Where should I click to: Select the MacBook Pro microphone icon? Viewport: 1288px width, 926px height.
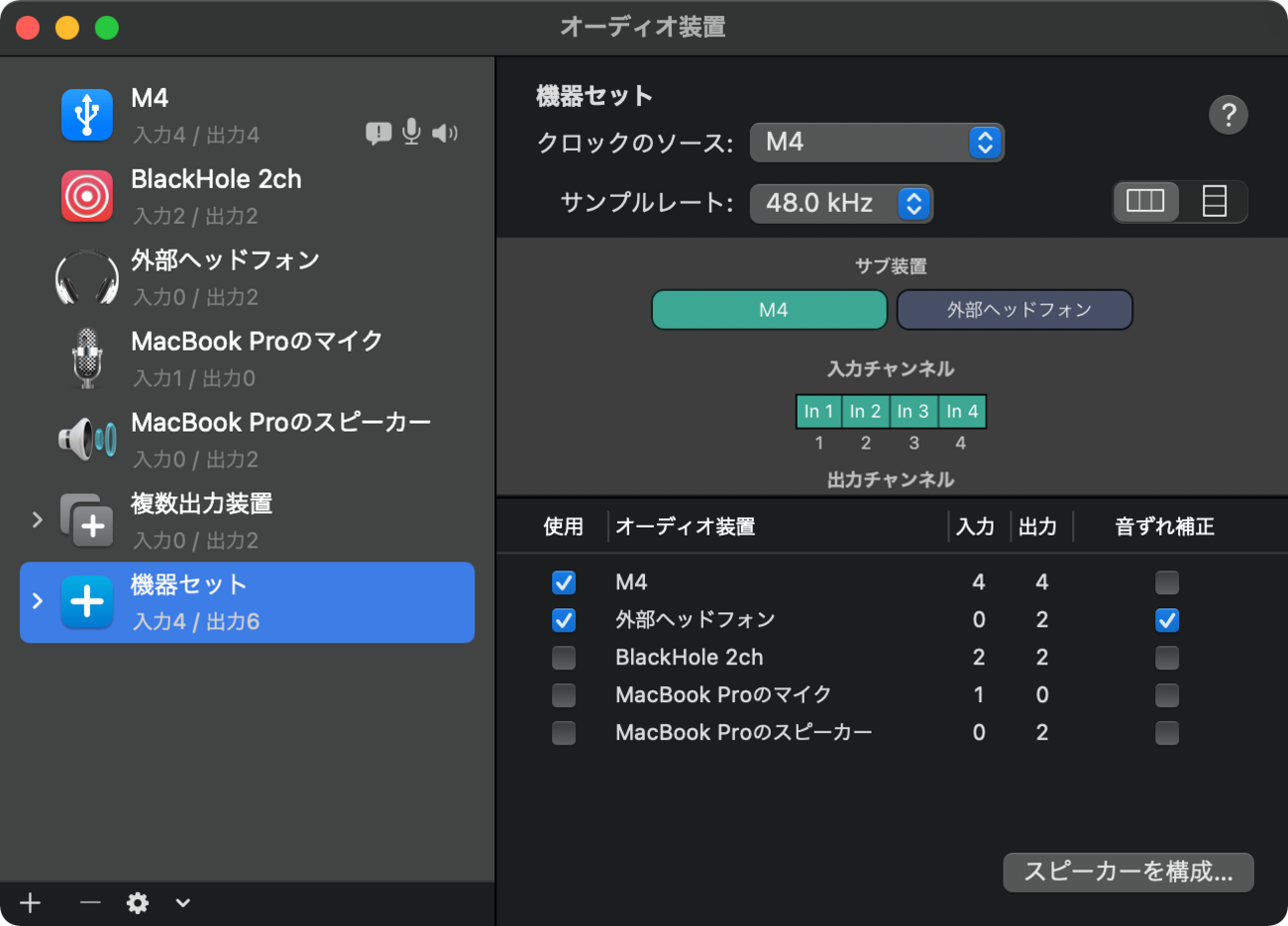pos(87,359)
